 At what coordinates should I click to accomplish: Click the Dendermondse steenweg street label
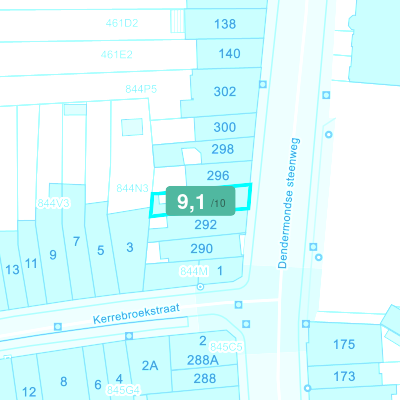(289, 203)
